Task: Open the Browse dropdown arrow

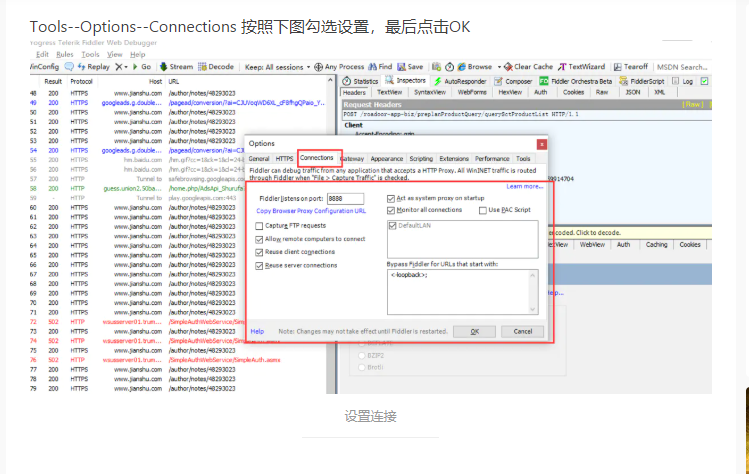Action: [499, 67]
